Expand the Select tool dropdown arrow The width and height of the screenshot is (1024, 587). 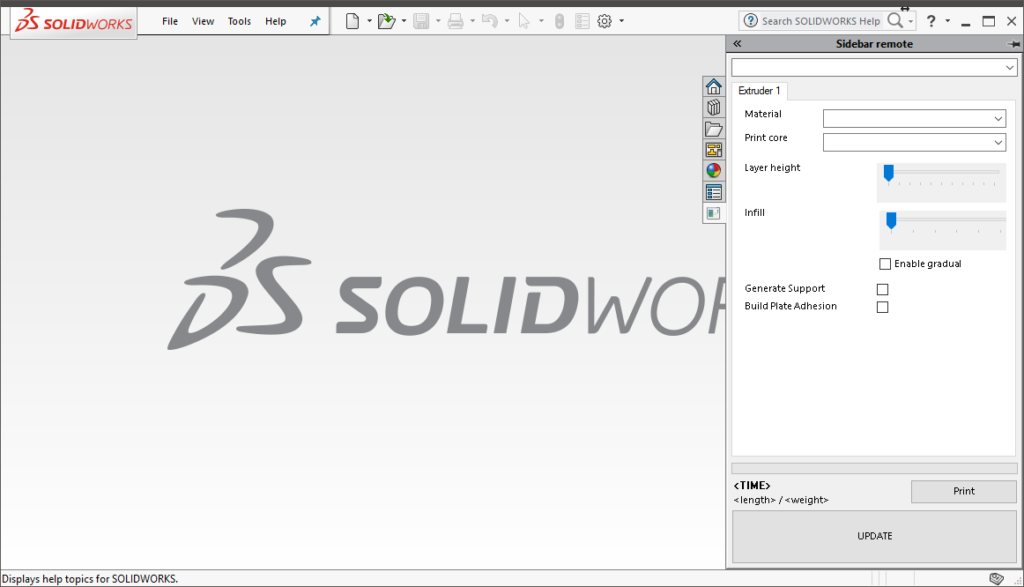(x=541, y=22)
